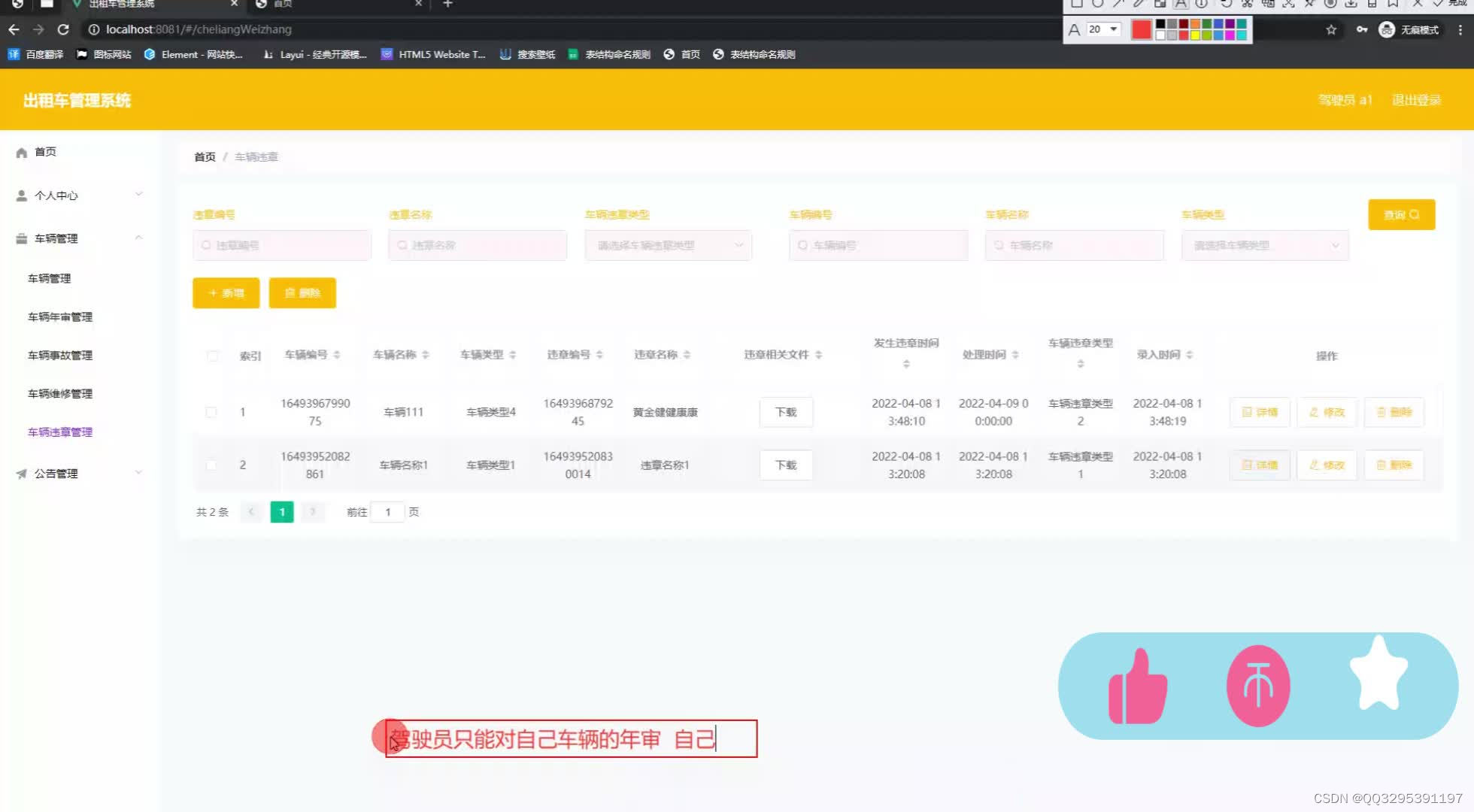Open 车辆违章管理 in the sidebar
The width and height of the screenshot is (1474, 812).
(x=60, y=432)
